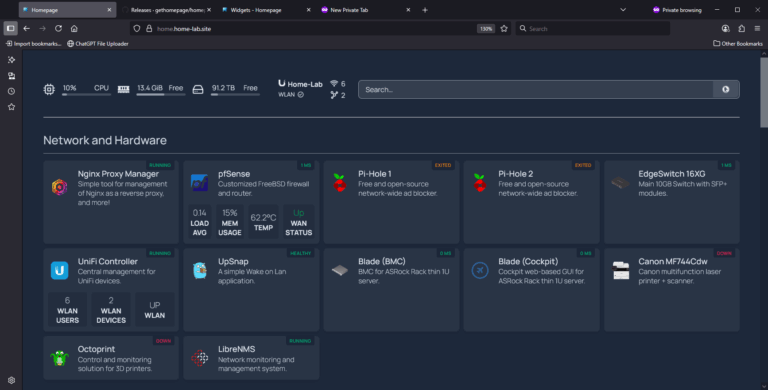The height and width of the screenshot is (390, 768).
Task: Open the Firefox account icon
Action: (x=725, y=28)
